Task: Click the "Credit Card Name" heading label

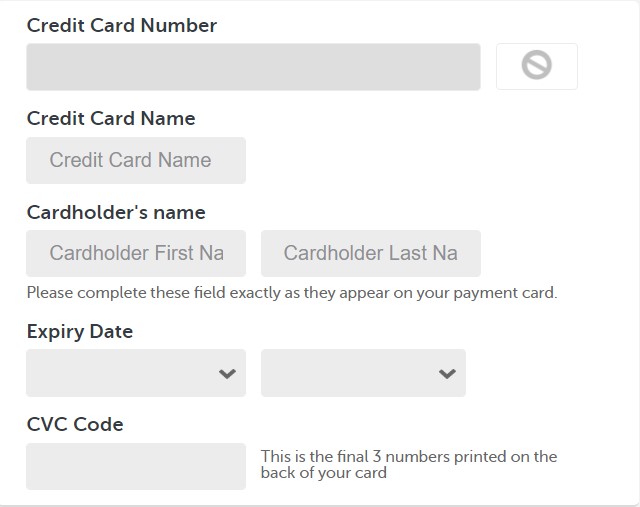Action: click(111, 118)
